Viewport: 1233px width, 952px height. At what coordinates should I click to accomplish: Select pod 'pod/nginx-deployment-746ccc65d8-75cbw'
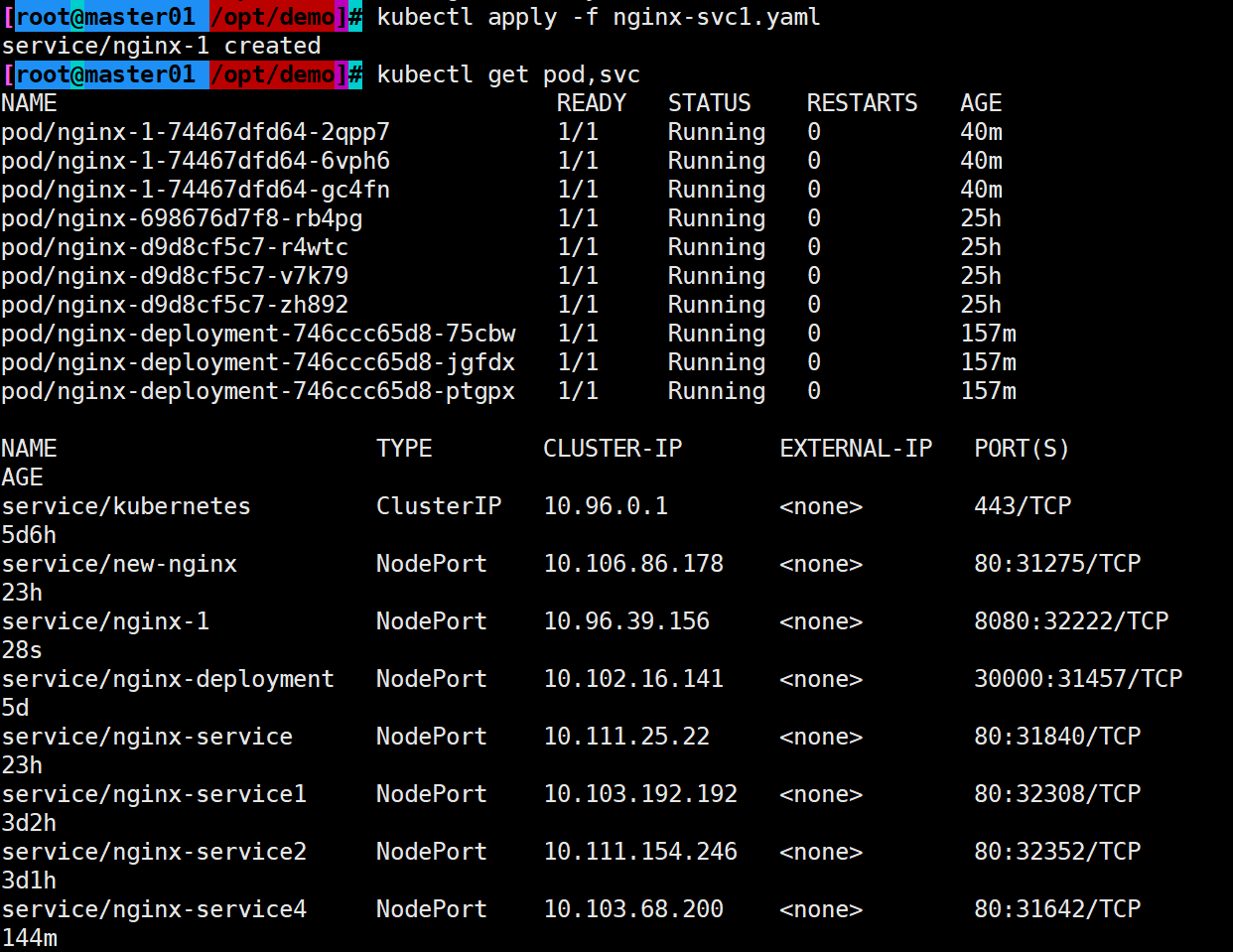(x=258, y=334)
